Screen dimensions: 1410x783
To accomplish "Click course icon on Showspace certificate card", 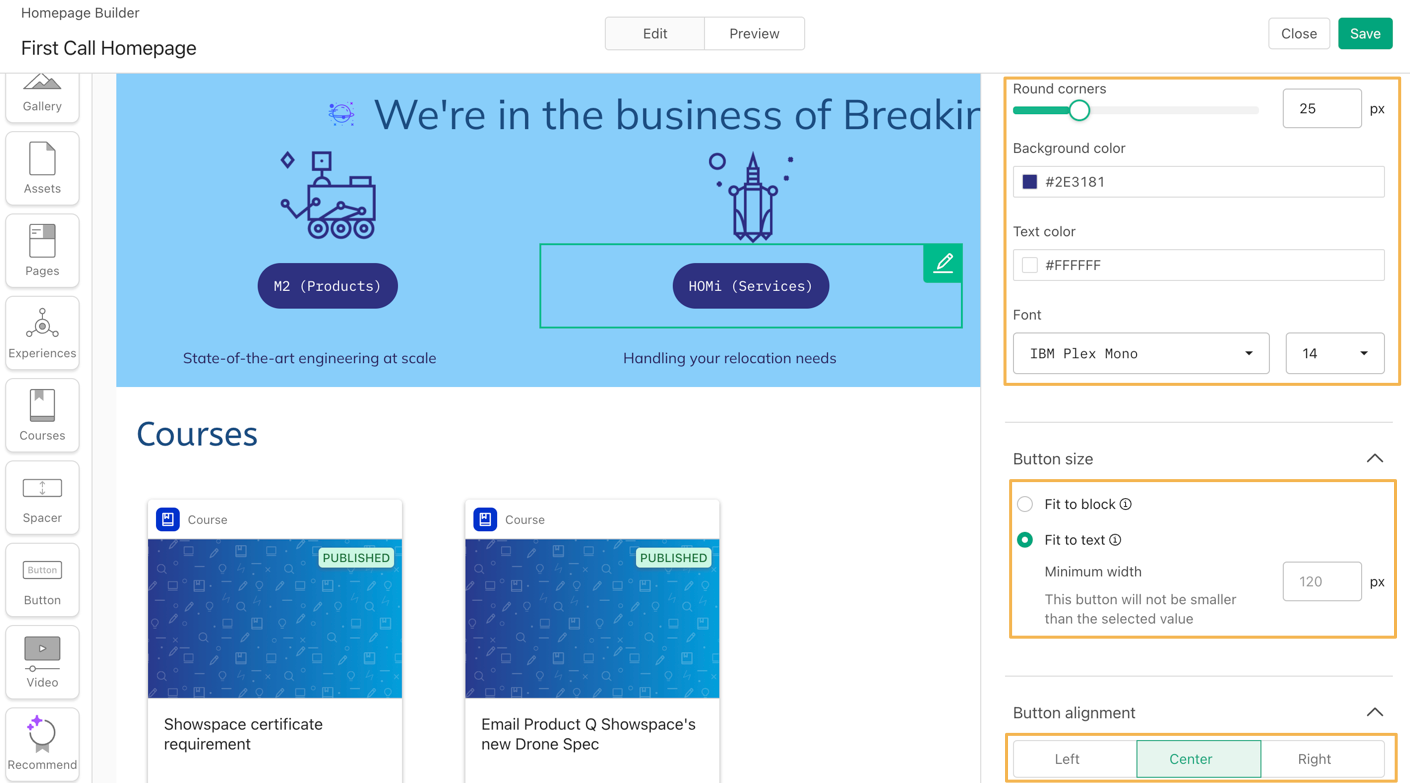I will 168,519.
